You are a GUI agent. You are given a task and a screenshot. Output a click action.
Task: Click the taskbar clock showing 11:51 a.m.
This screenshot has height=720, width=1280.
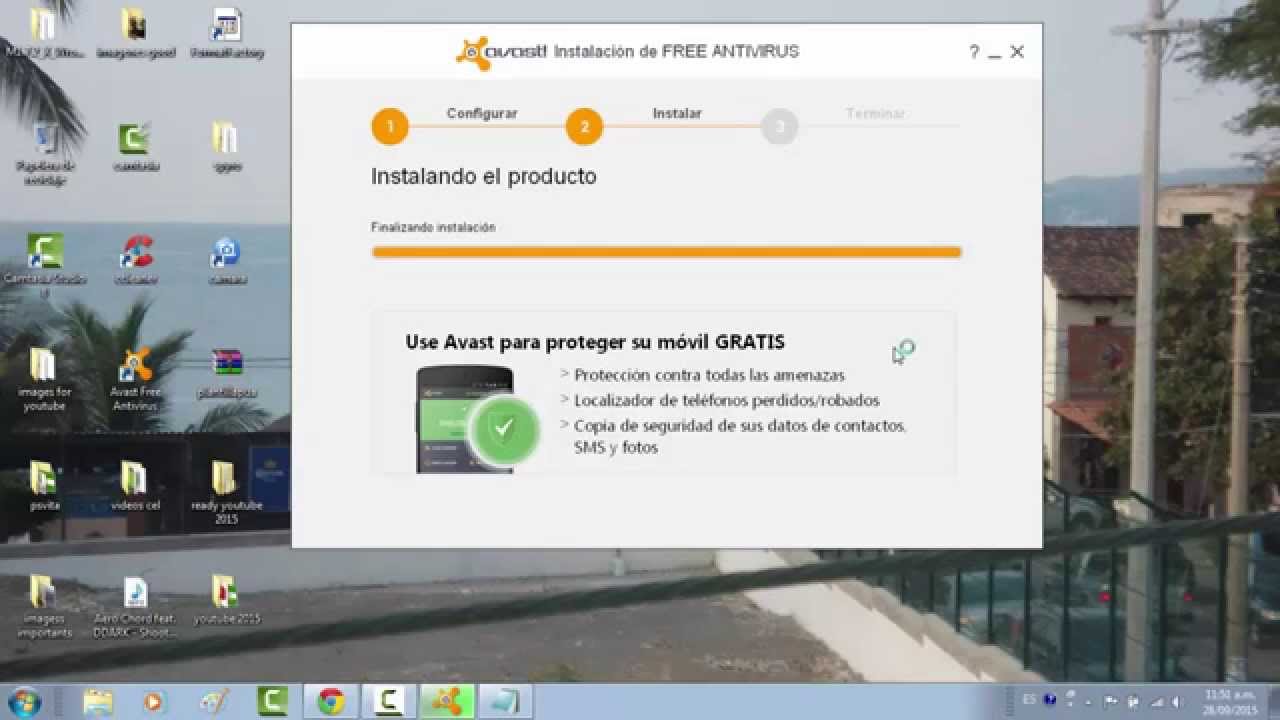pyautogui.click(x=1230, y=701)
